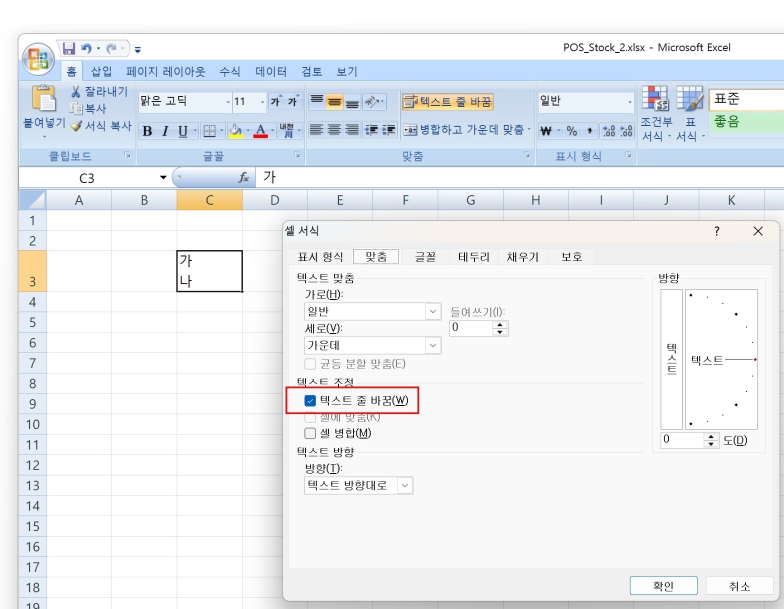Viewport: 784px width, 609px height.
Task: Click the Paste (붙여넣기) clipboard icon
Action: (44, 99)
